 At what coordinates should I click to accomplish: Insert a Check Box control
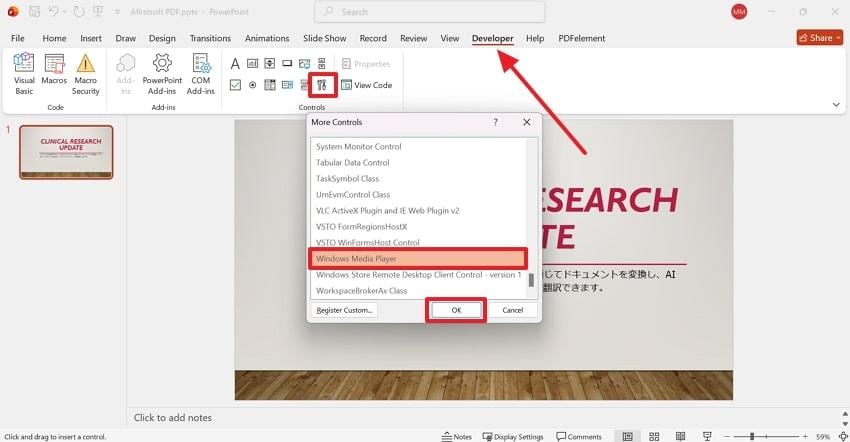click(x=235, y=85)
